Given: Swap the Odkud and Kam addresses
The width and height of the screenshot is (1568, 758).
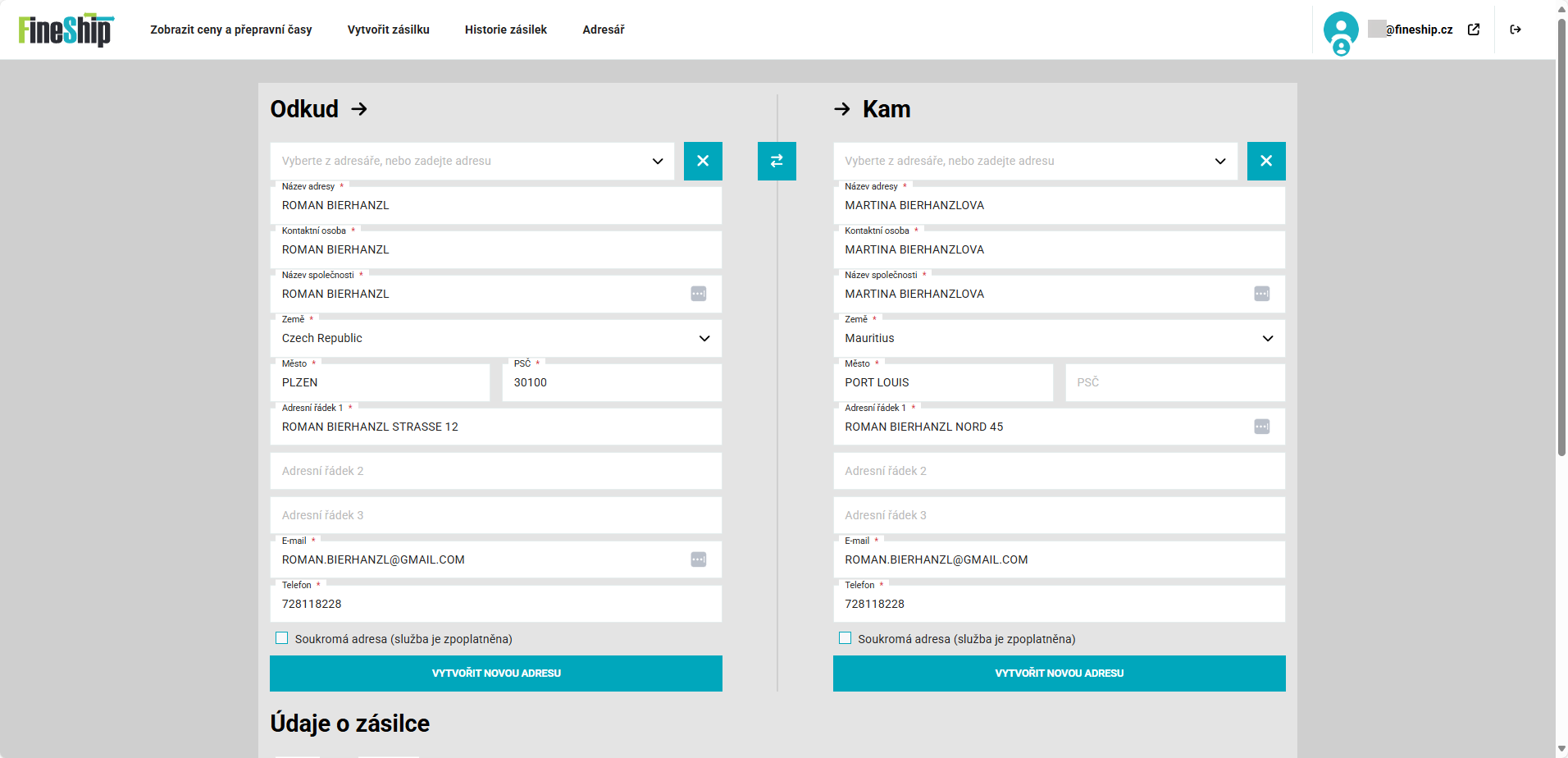Looking at the screenshot, I should click(776, 161).
